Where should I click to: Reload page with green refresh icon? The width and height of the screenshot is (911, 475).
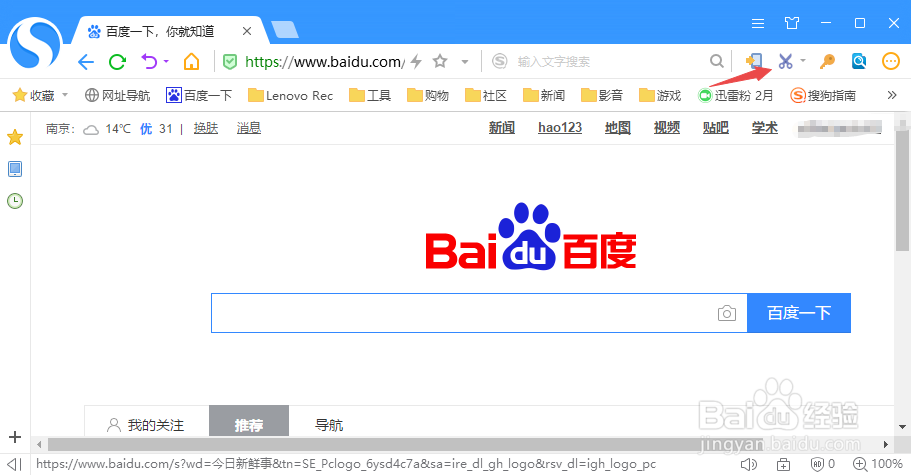tap(117, 62)
